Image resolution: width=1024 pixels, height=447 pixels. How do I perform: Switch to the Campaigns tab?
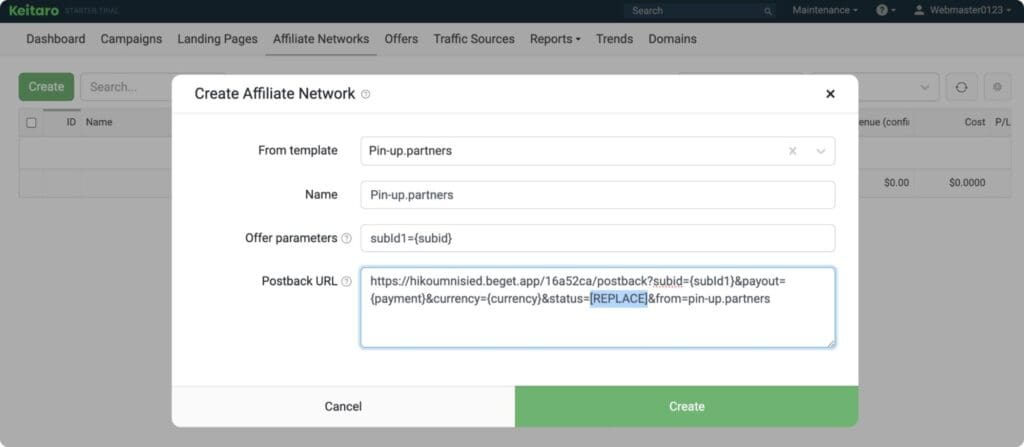(x=131, y=39)
